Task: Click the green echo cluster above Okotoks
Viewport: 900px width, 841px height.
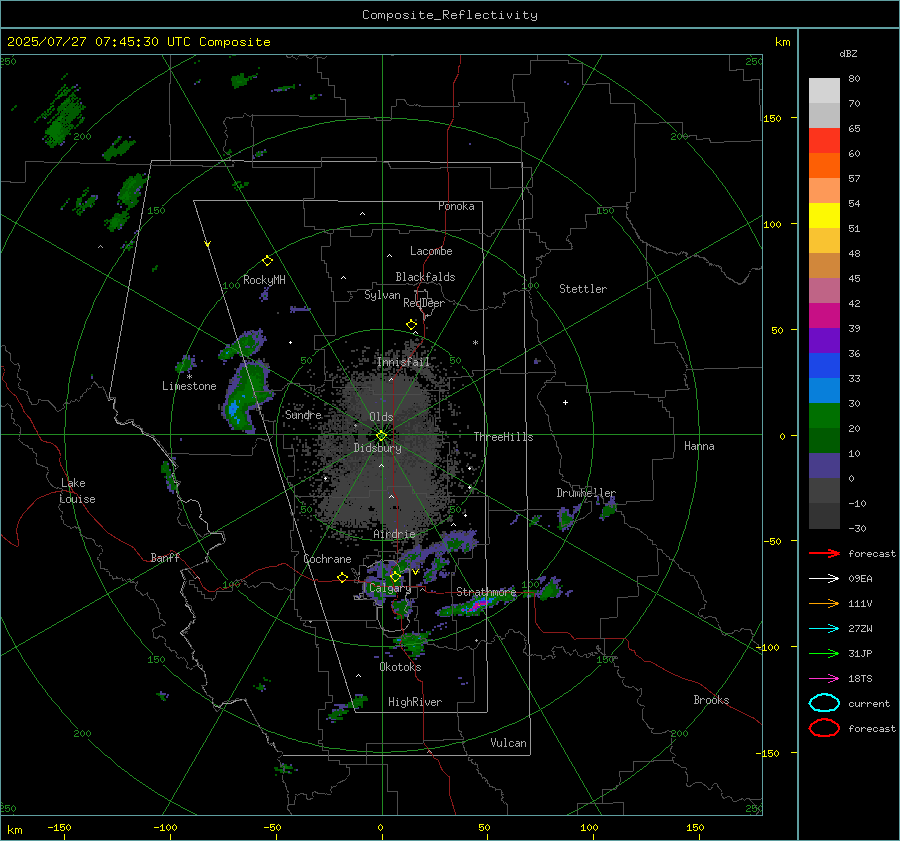Action: pos(413,643)
